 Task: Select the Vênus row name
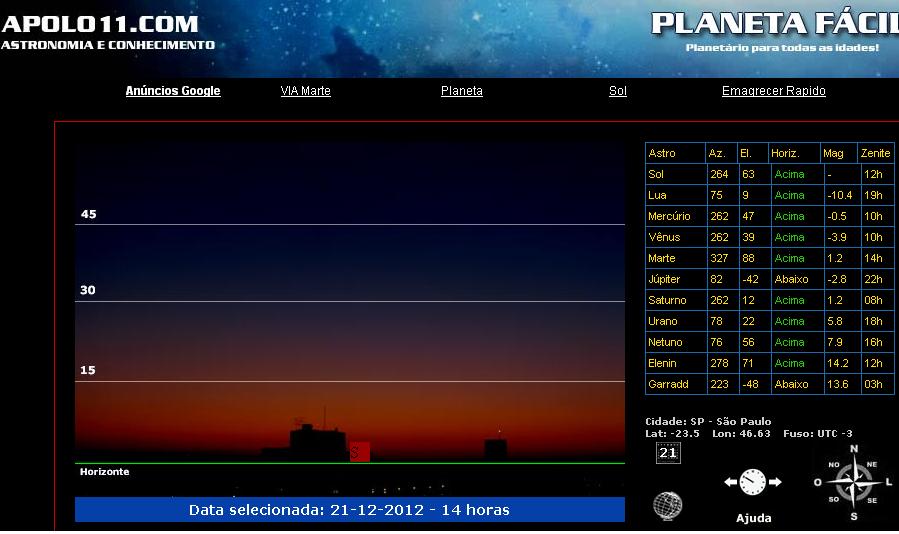664,237
